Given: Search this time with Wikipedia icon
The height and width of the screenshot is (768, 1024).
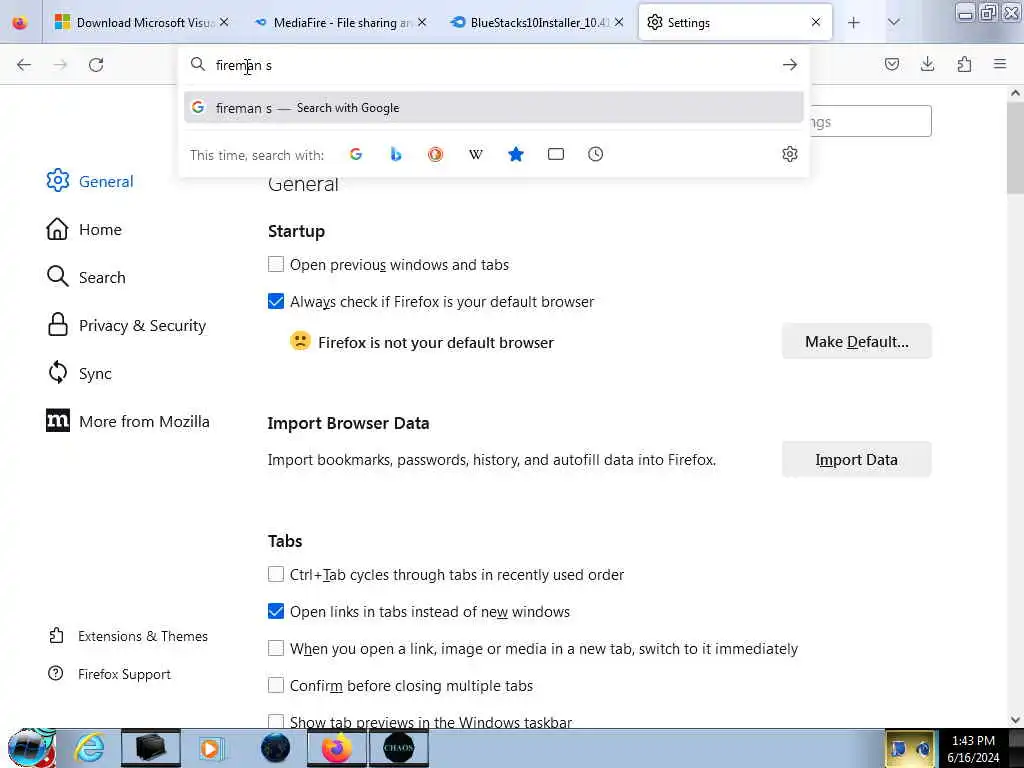Looking at the screenshot, I should [476, 154].
